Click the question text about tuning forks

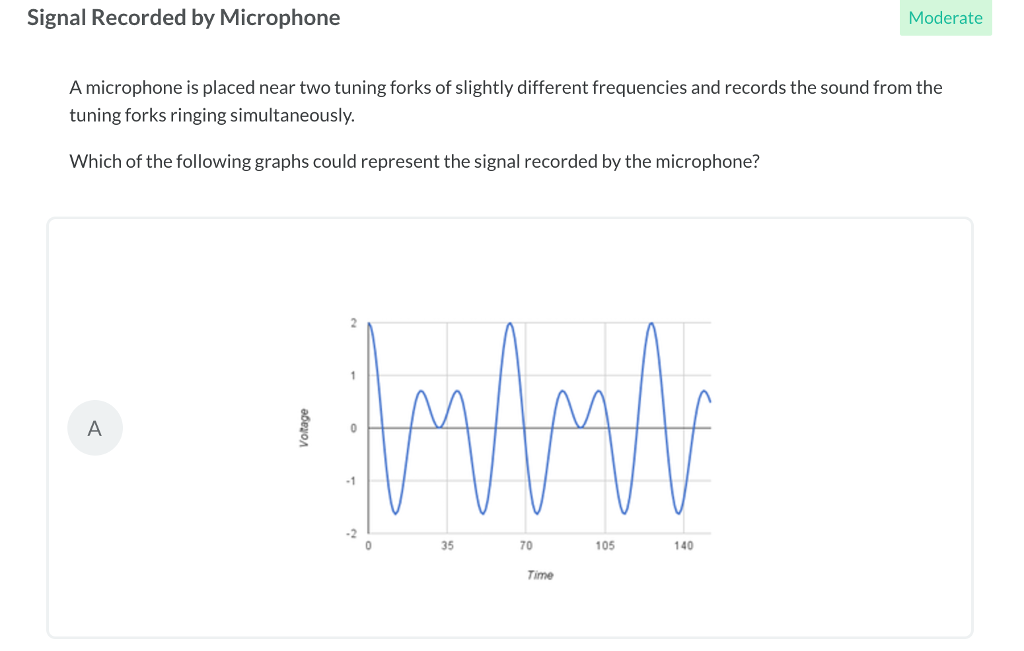point(505,100)
